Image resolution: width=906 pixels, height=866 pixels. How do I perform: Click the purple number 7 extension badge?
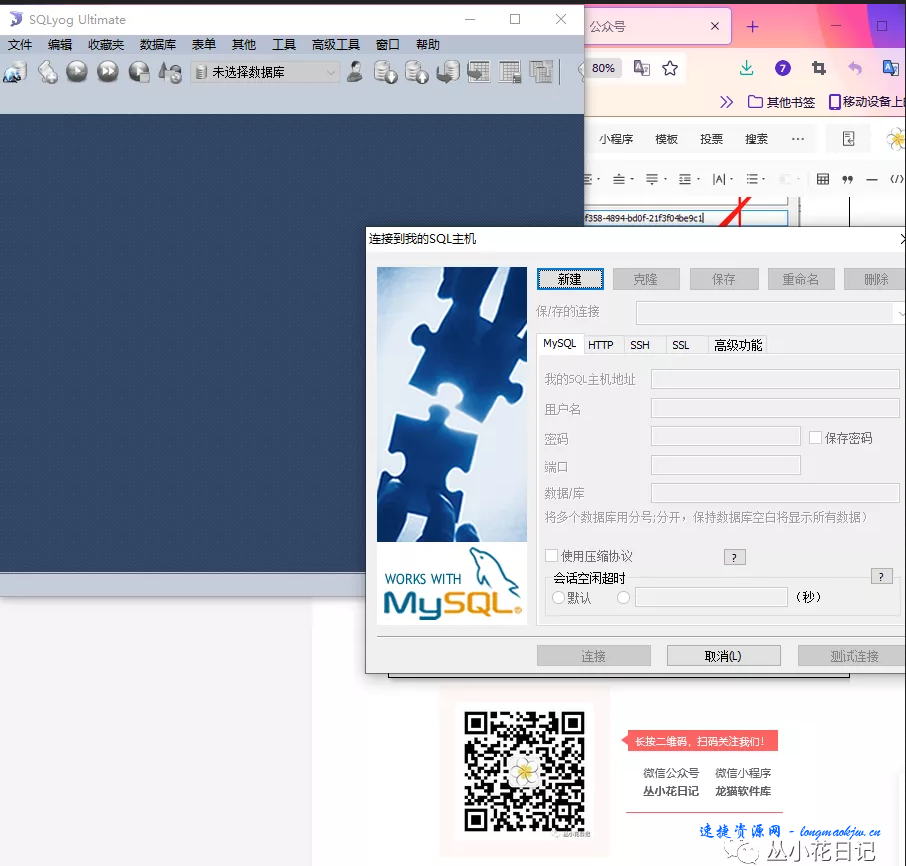(782, 68)
